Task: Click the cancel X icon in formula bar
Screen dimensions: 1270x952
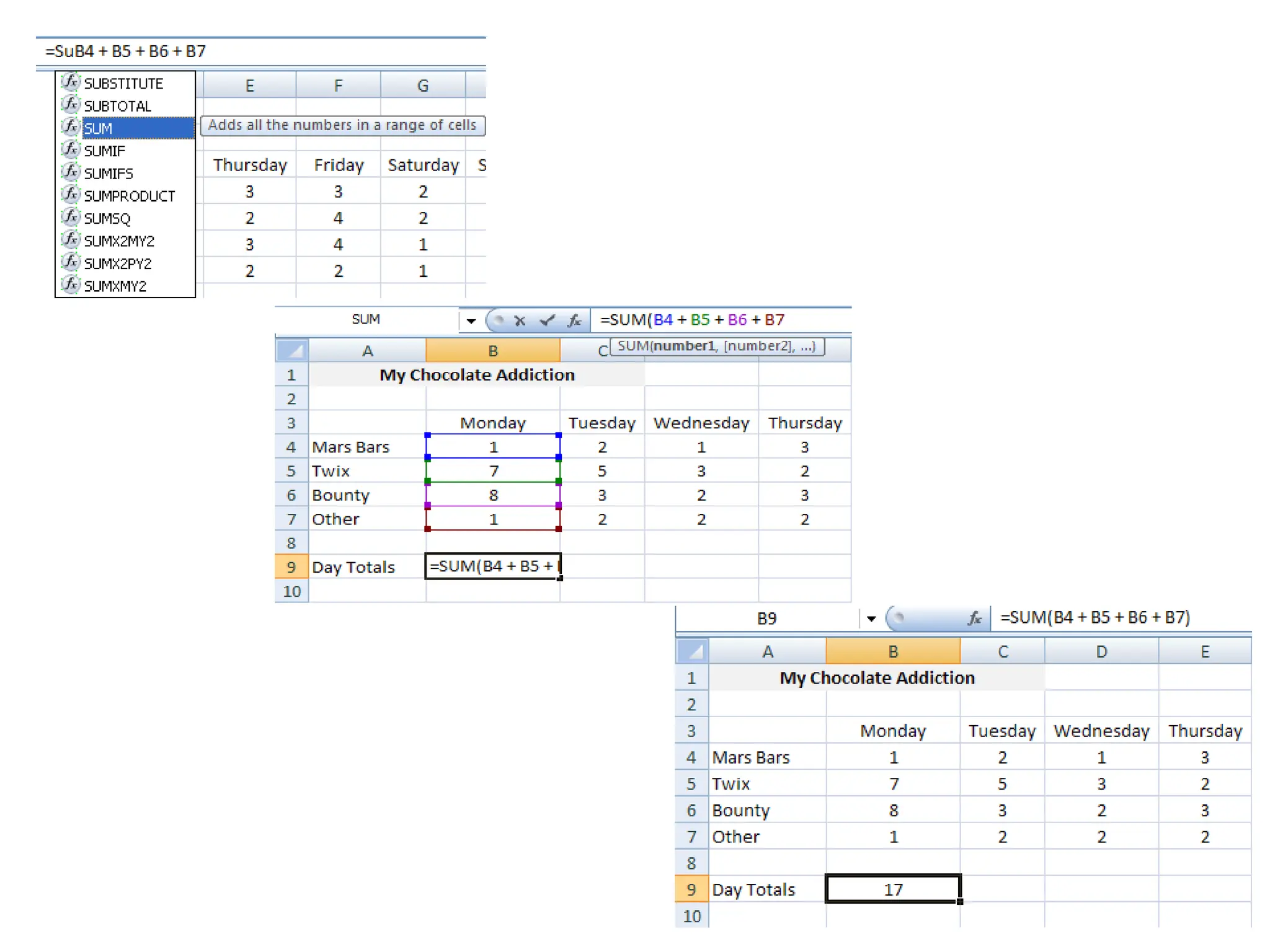Action: [520, 320]
